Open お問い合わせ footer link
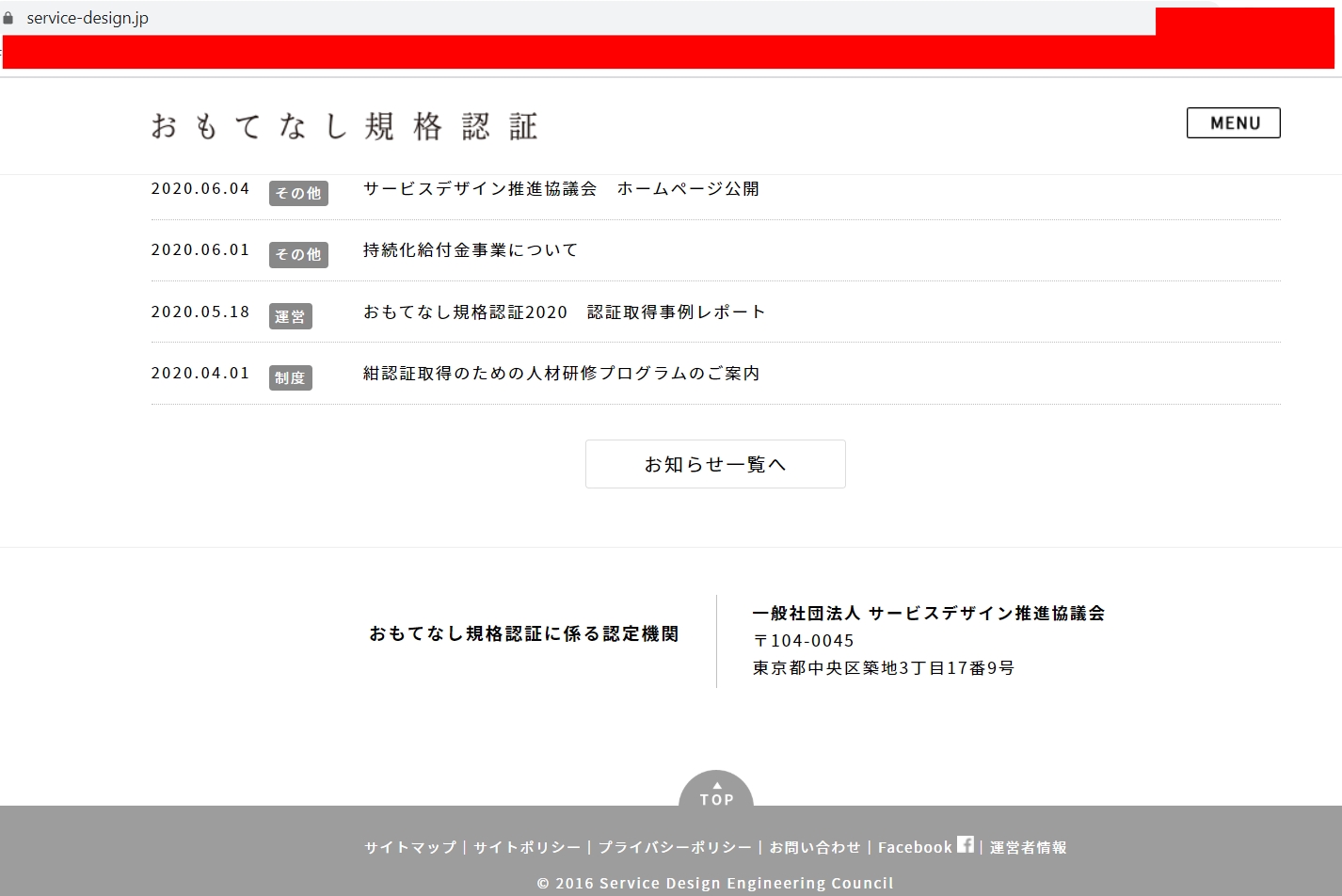Image resolution: width=1342 pixels, height=896 pixels. (x=815, y=847)
